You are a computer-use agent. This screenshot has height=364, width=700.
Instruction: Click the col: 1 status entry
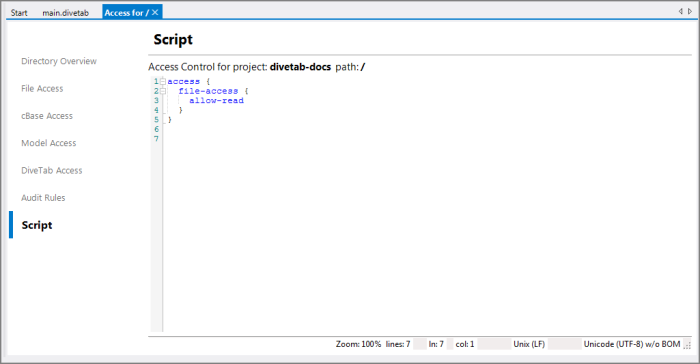(465, 344)
